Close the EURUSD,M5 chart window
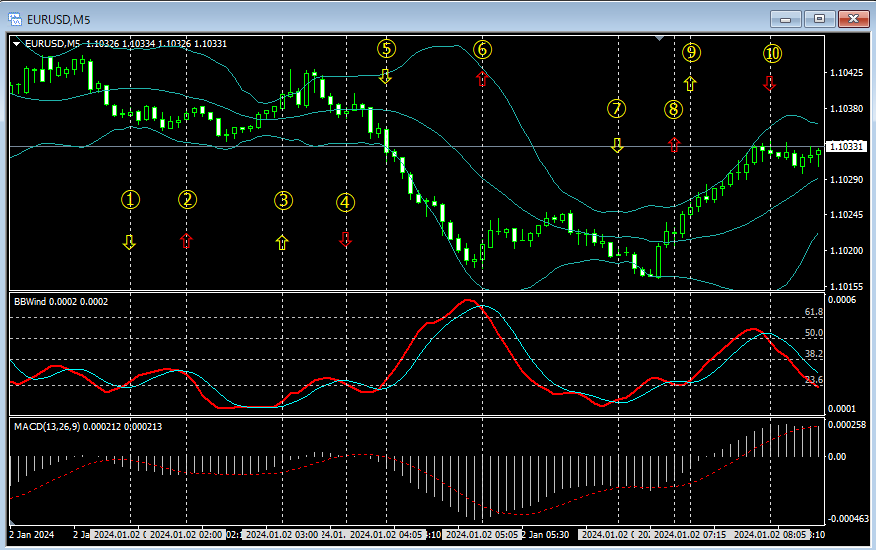The height and width of the screenshot is (550, 876). coord(853,20)
